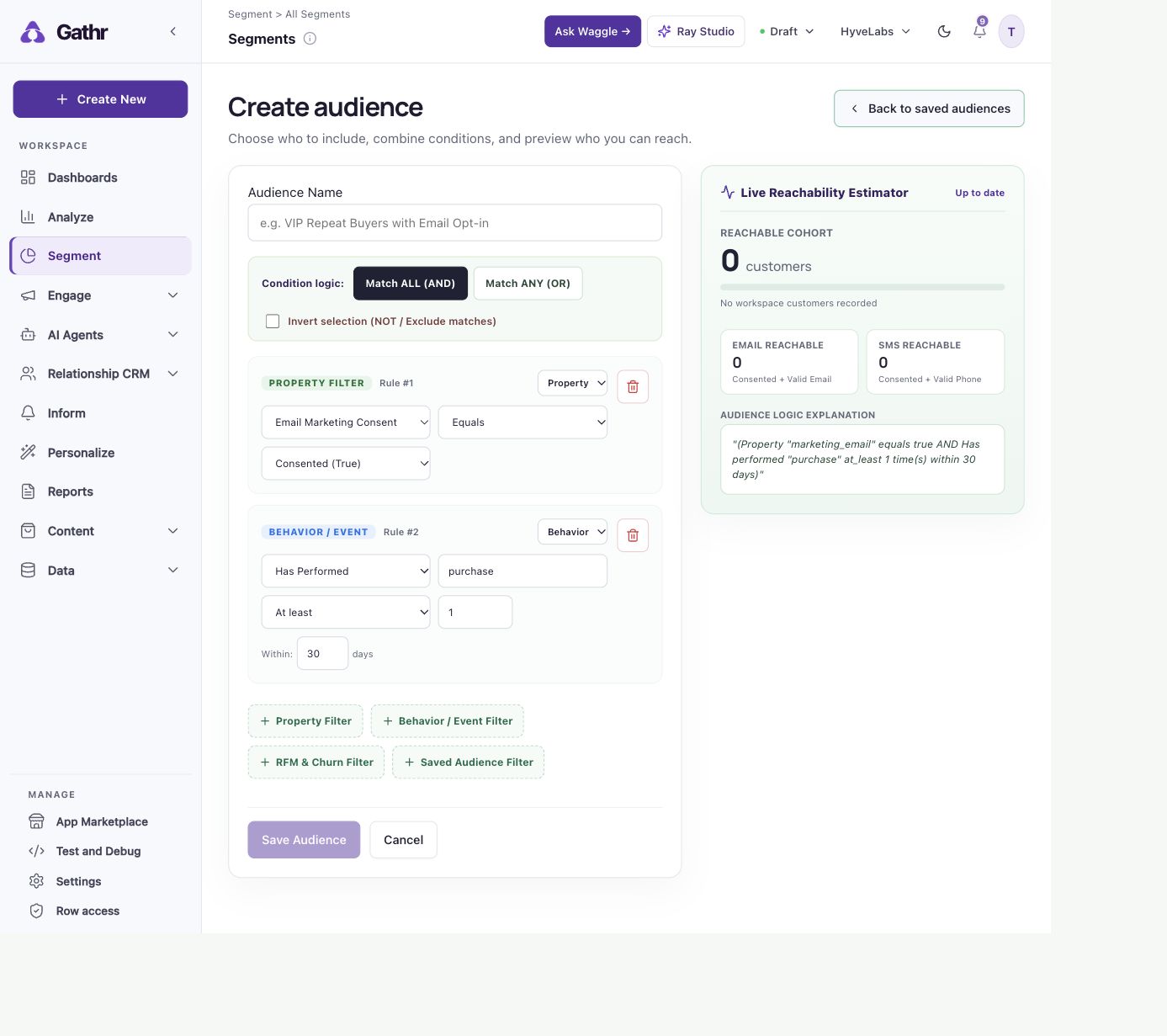Click the Cancel button

point(404,840)
